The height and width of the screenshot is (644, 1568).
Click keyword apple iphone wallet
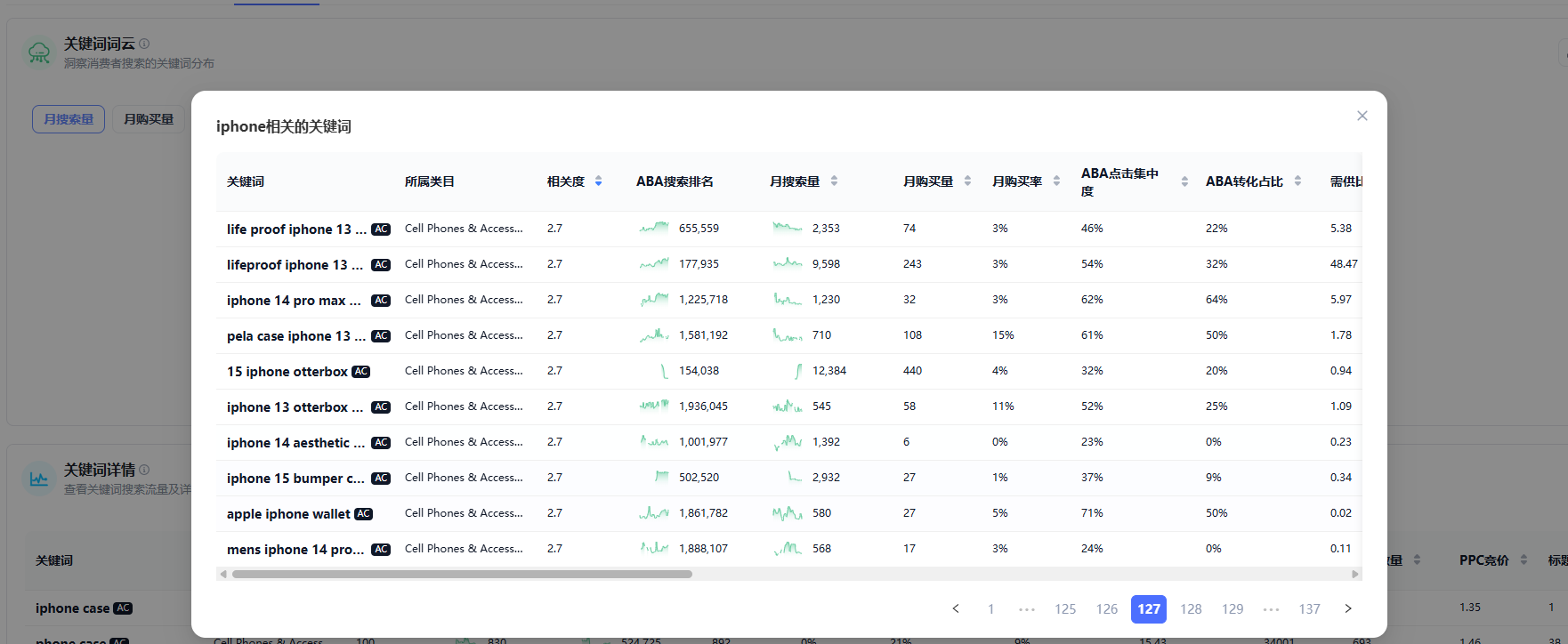(x=288, y=514)
